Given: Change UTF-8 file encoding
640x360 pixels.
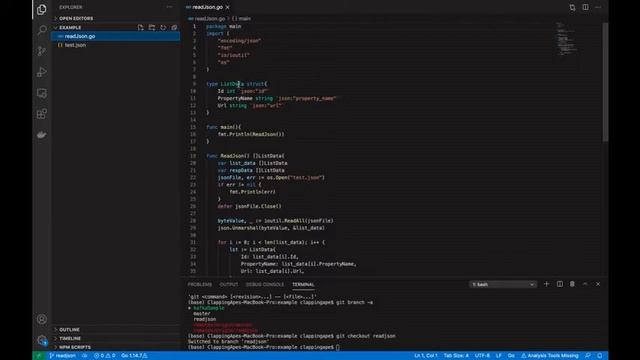Looking at the screenshot, I should point(482,356).
